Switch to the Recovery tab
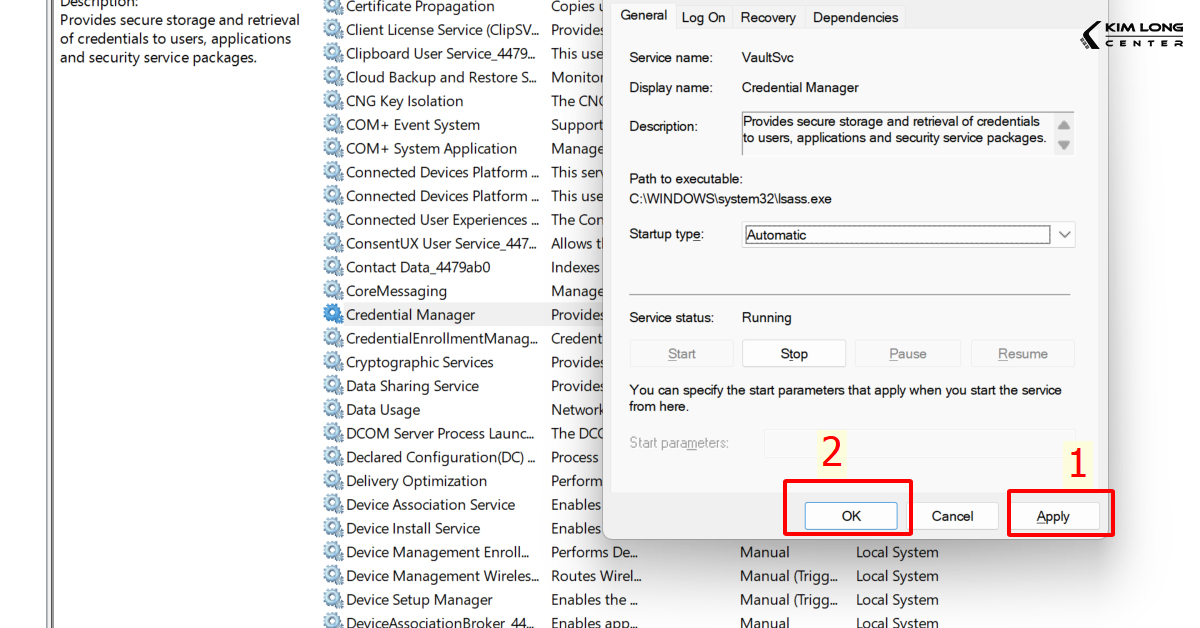The height and width of the screenshot is (628, 1200). pos(767,17)
